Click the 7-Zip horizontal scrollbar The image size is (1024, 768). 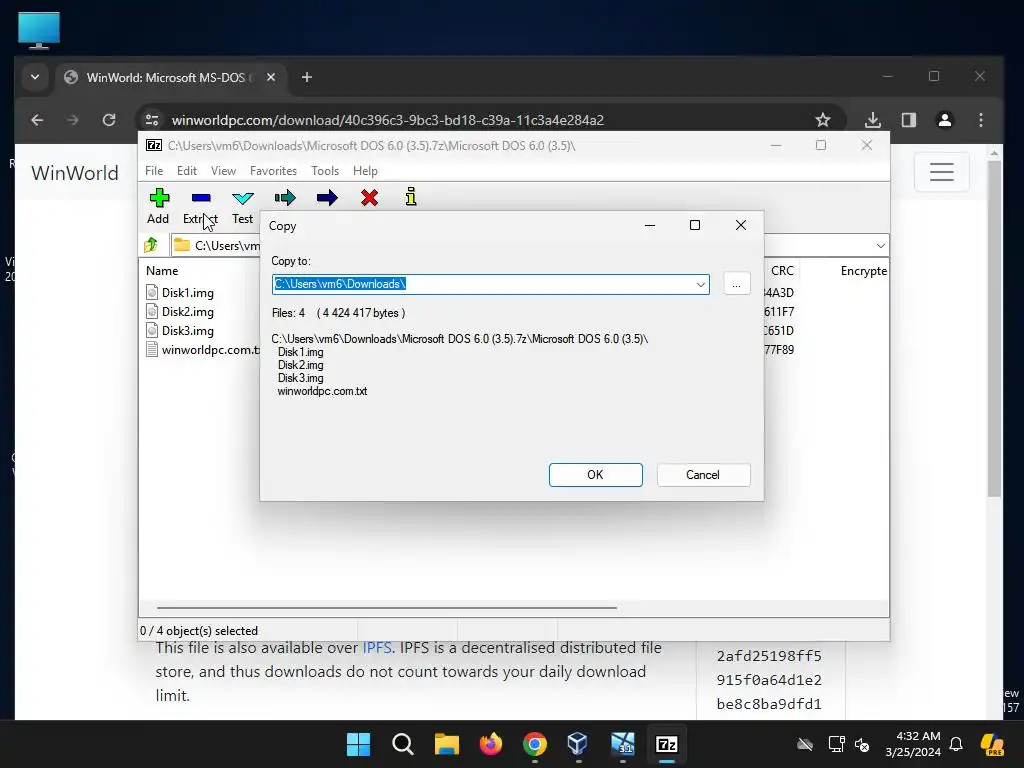(x=387, y=607)
